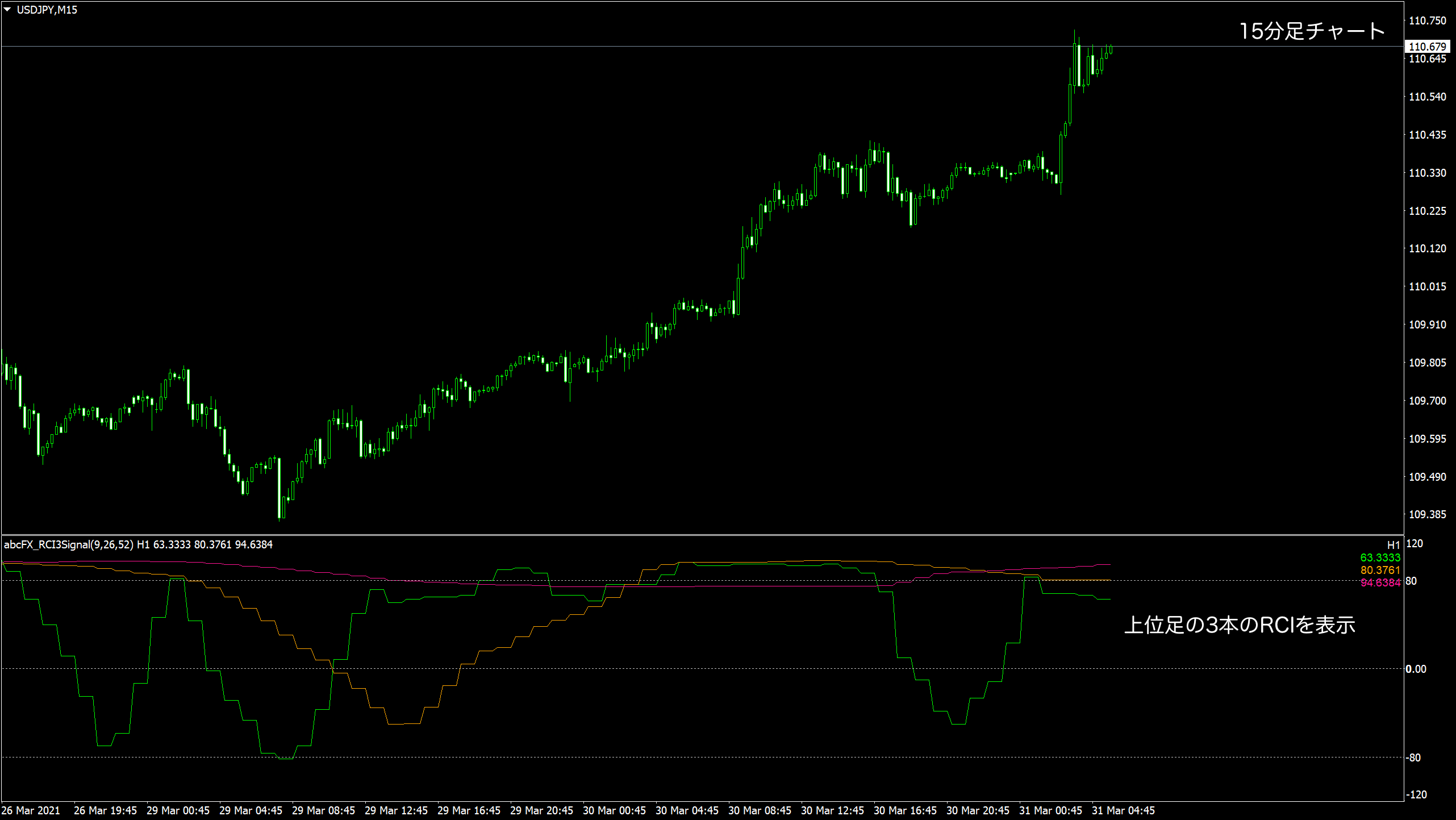Click the 120 level on the indicator scale
1456x820 pixels.
1414,543
